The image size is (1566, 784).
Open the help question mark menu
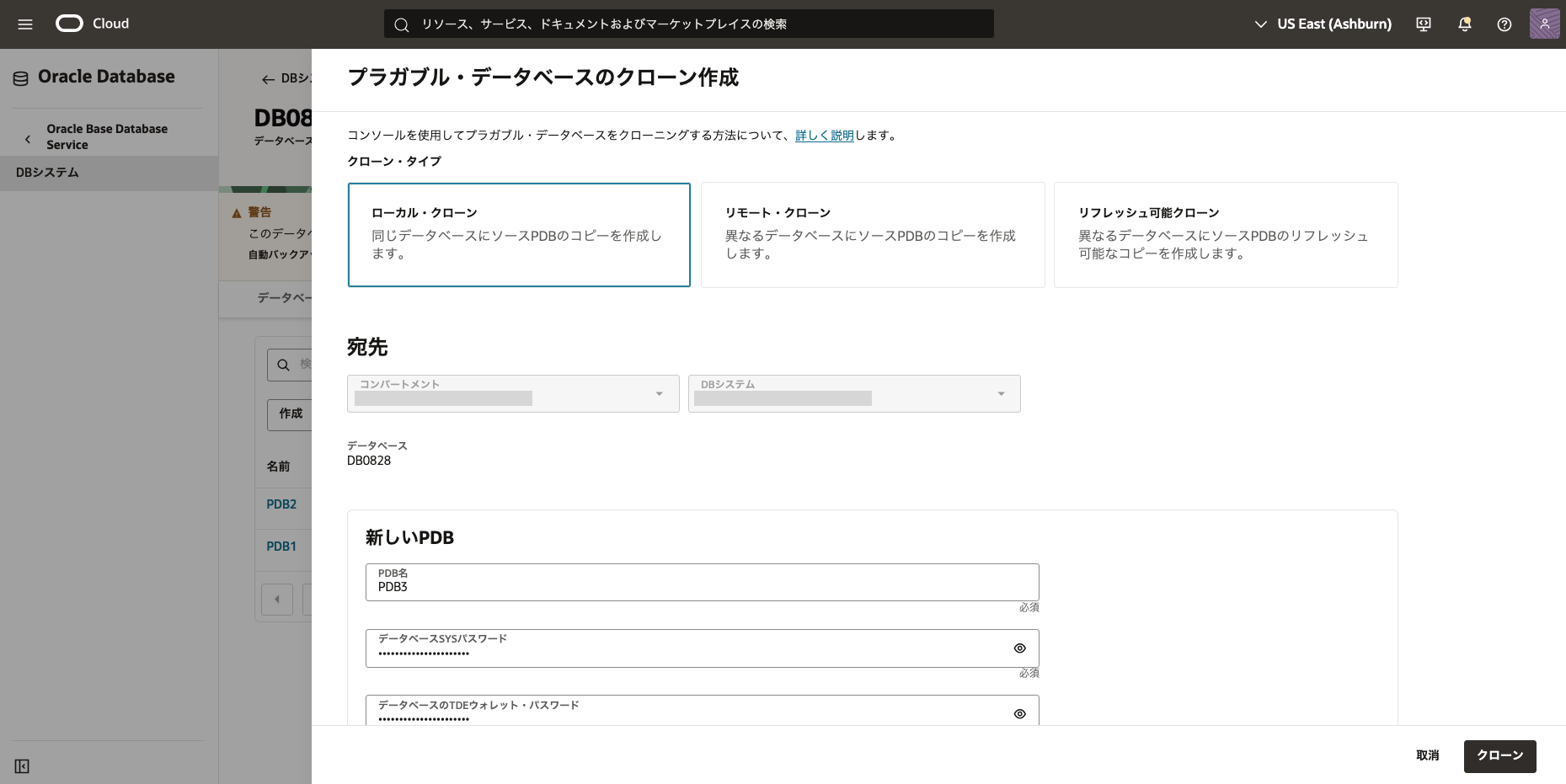(1505, 24)
